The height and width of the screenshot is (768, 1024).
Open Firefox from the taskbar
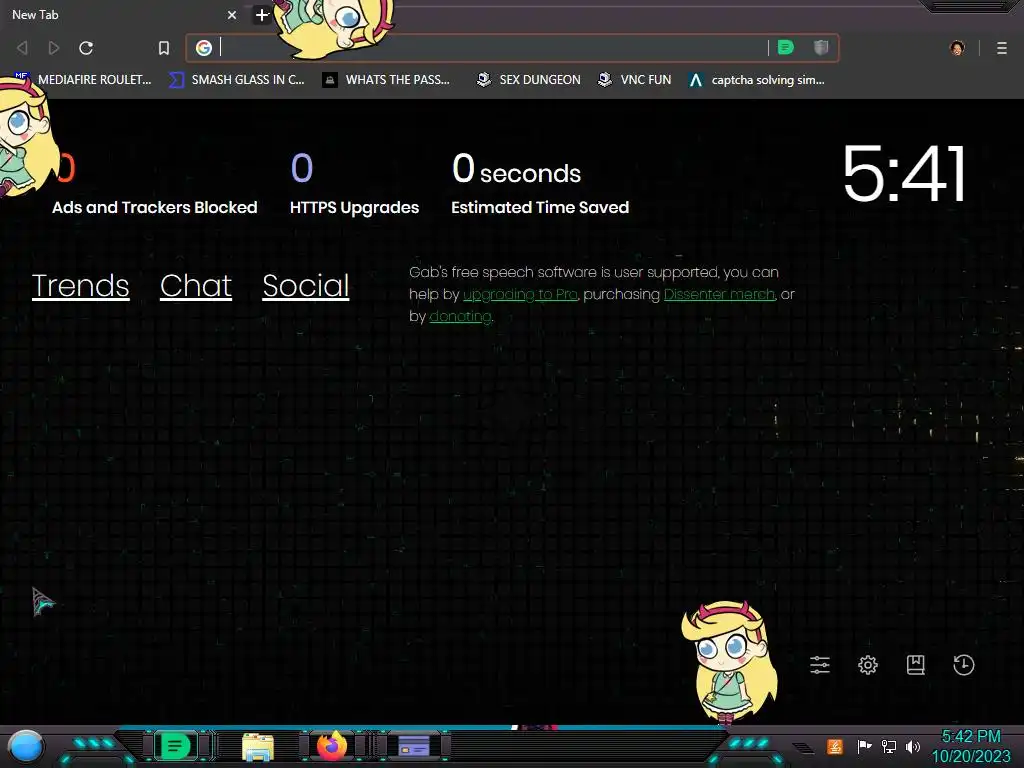332,746
